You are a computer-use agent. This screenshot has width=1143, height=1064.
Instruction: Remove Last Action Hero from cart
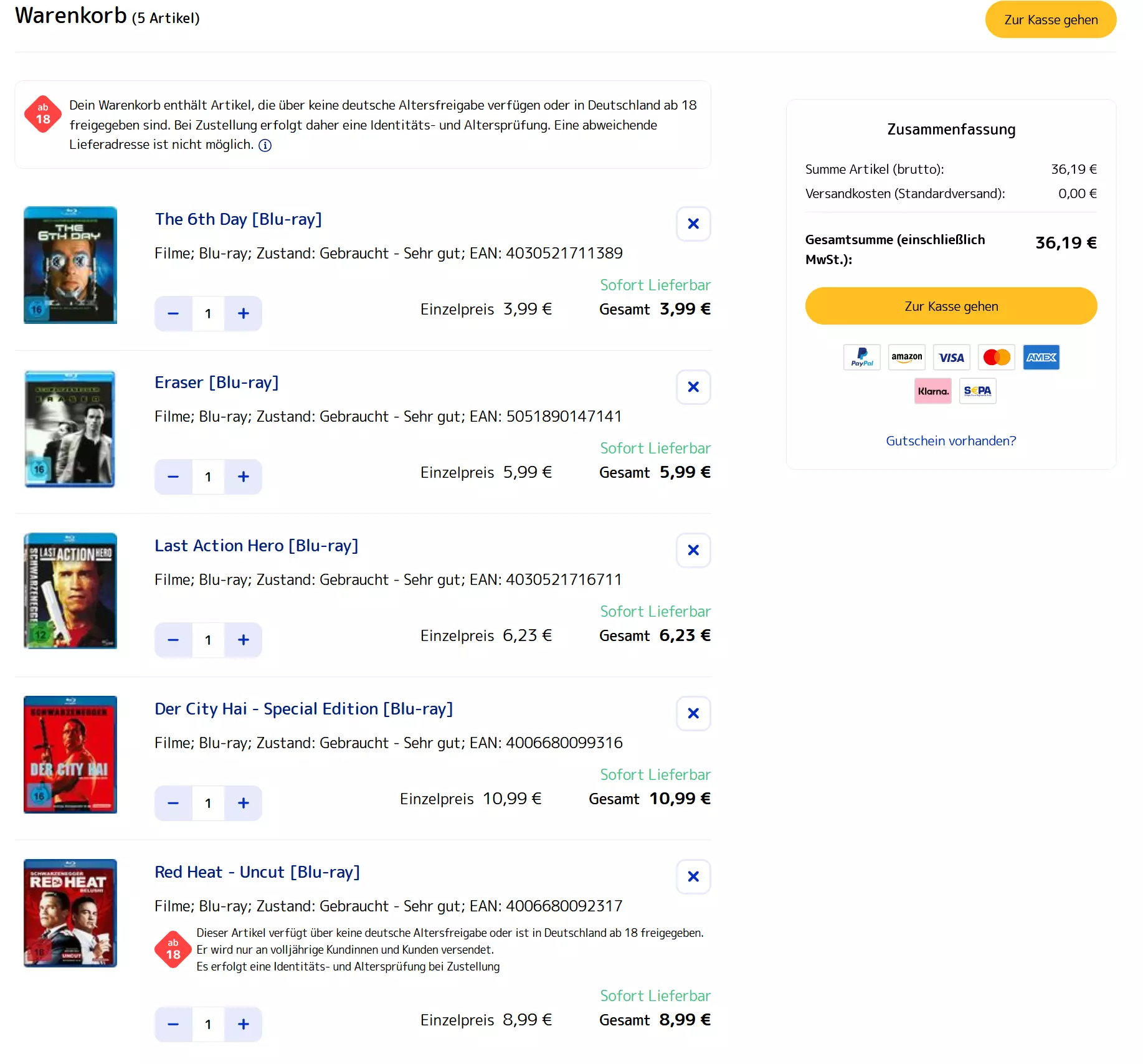693,550
